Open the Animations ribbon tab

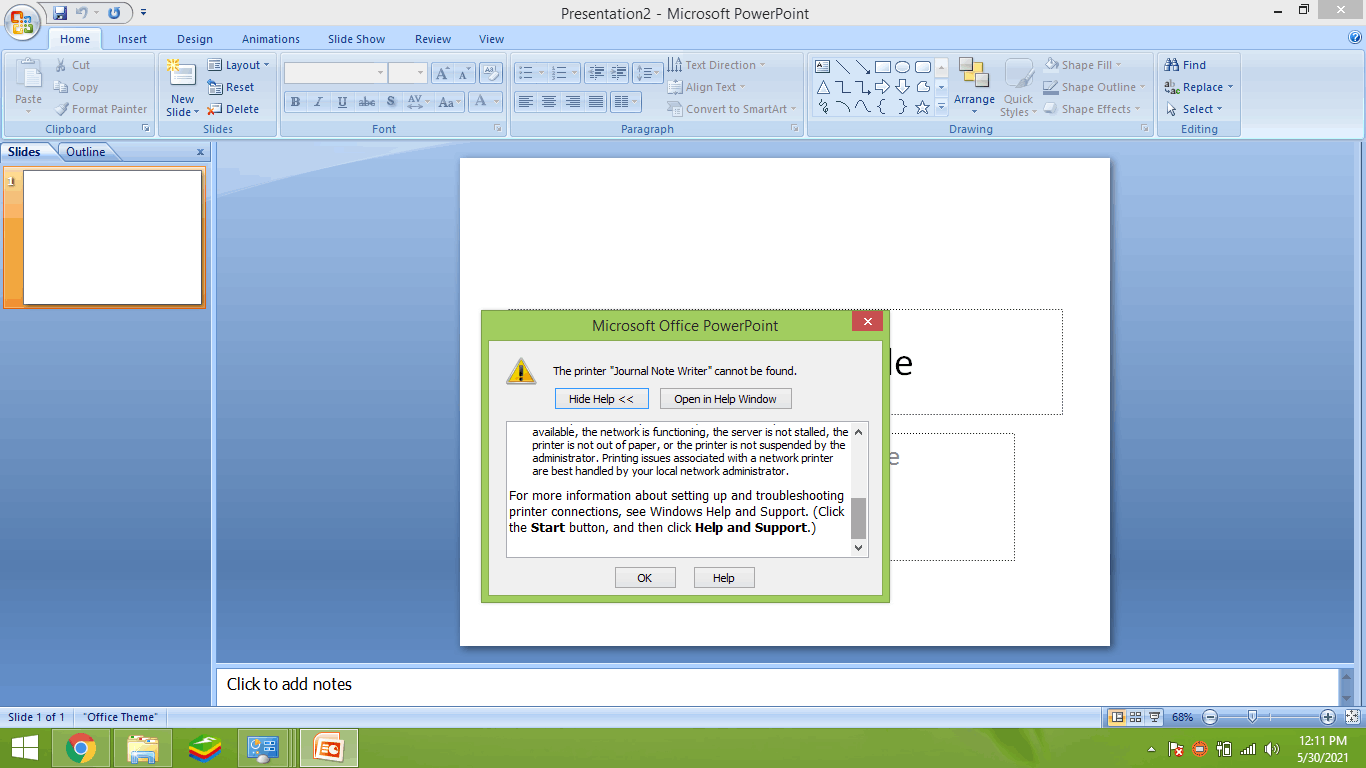click(x=271, y=39)
